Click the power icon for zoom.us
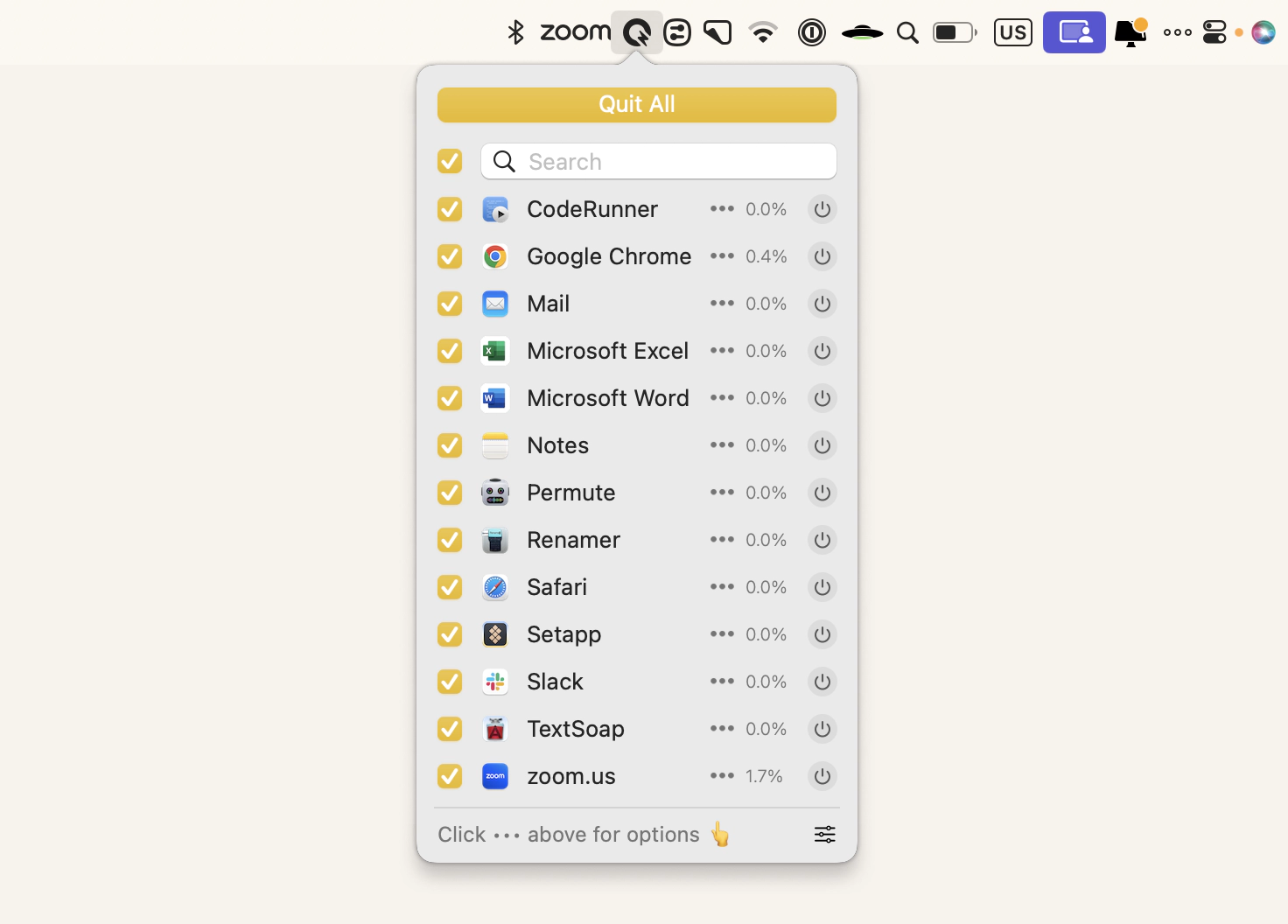The width and height of the screenshot is (1288, 924). 822,776
